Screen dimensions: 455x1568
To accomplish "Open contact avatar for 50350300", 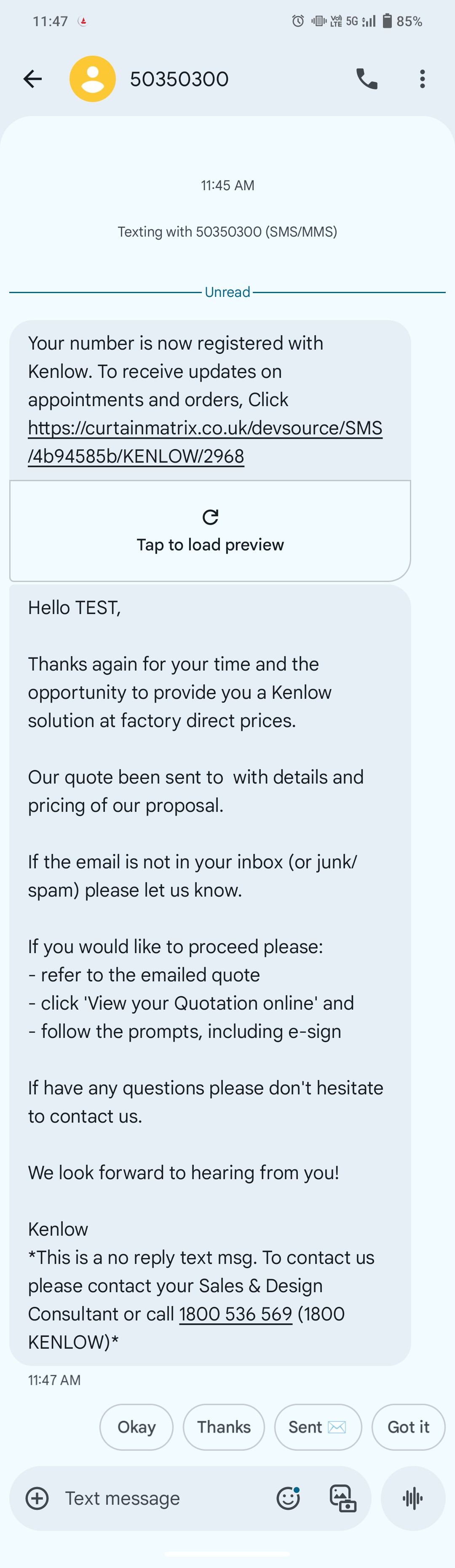I will 92,78.
